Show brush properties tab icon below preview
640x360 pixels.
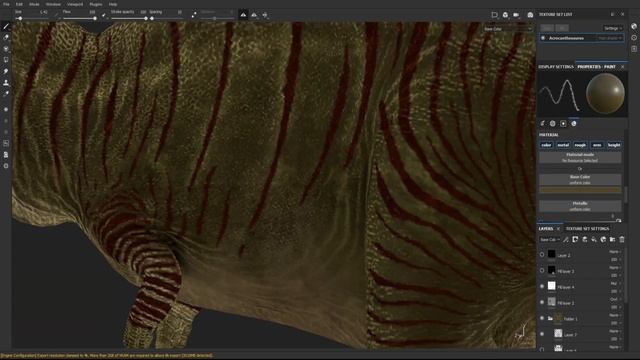point(542,123)
